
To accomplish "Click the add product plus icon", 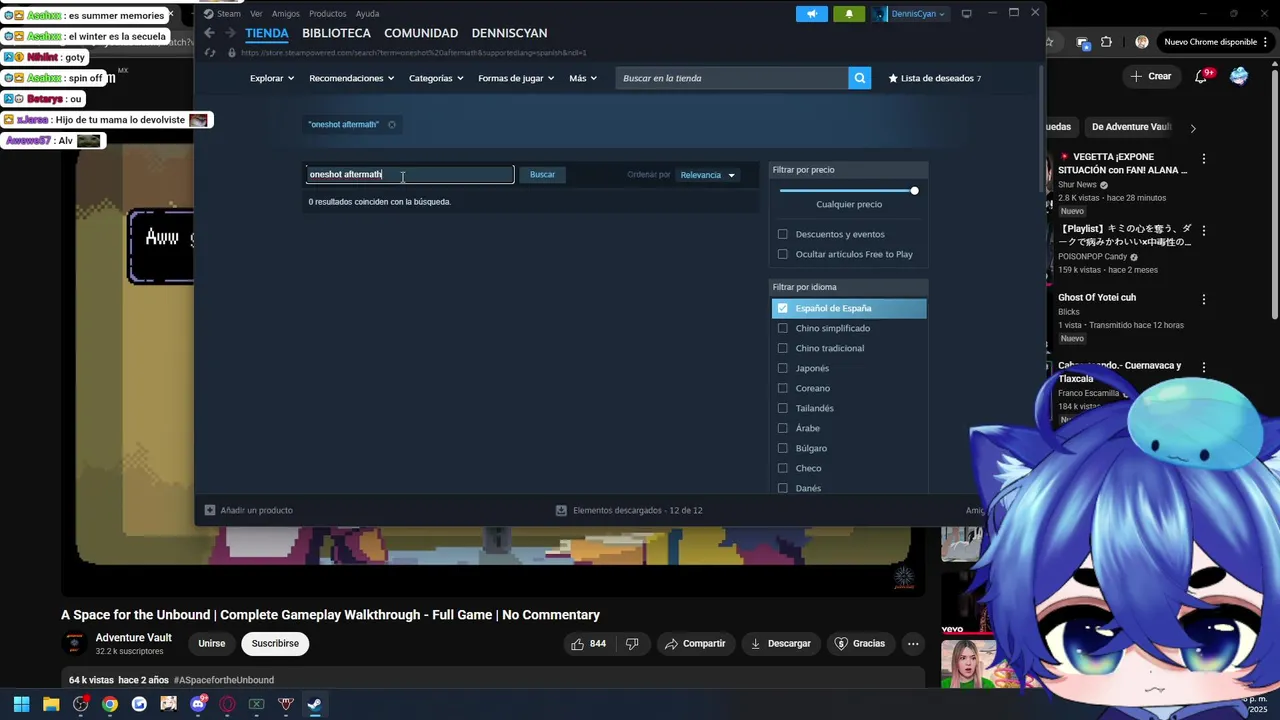I will coord(210,510).
